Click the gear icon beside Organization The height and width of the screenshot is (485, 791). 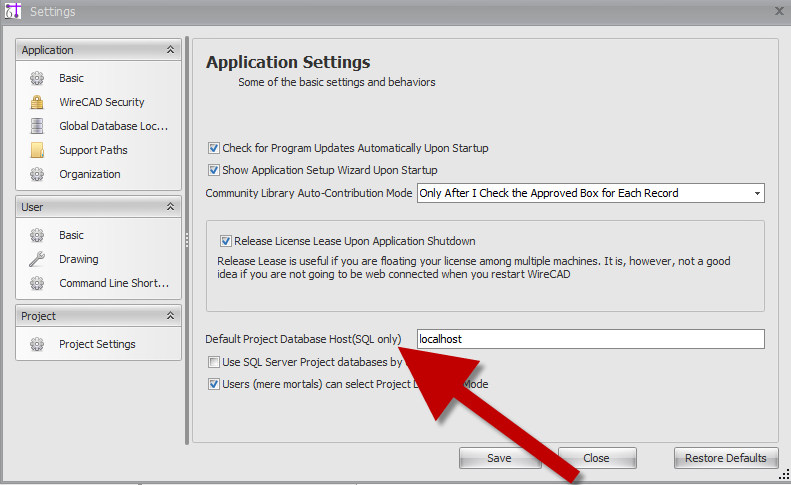(37, 174)
